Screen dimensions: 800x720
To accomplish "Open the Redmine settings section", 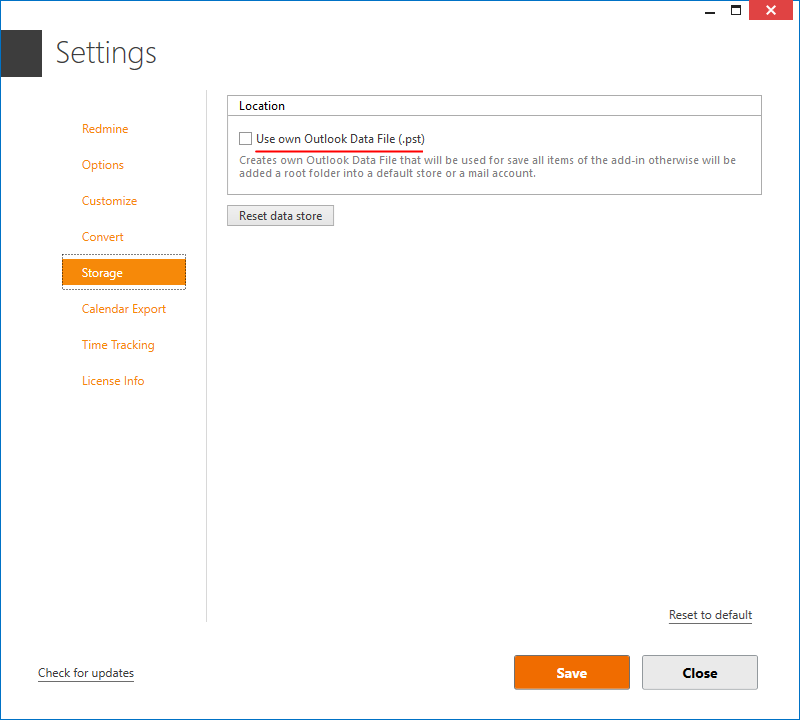I will pos(105,129).
